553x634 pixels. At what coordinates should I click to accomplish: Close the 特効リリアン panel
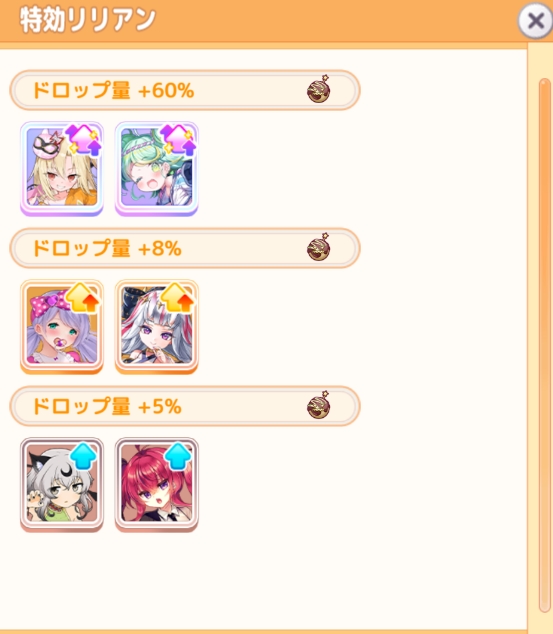pyautogui.click(x=535, y=20)
